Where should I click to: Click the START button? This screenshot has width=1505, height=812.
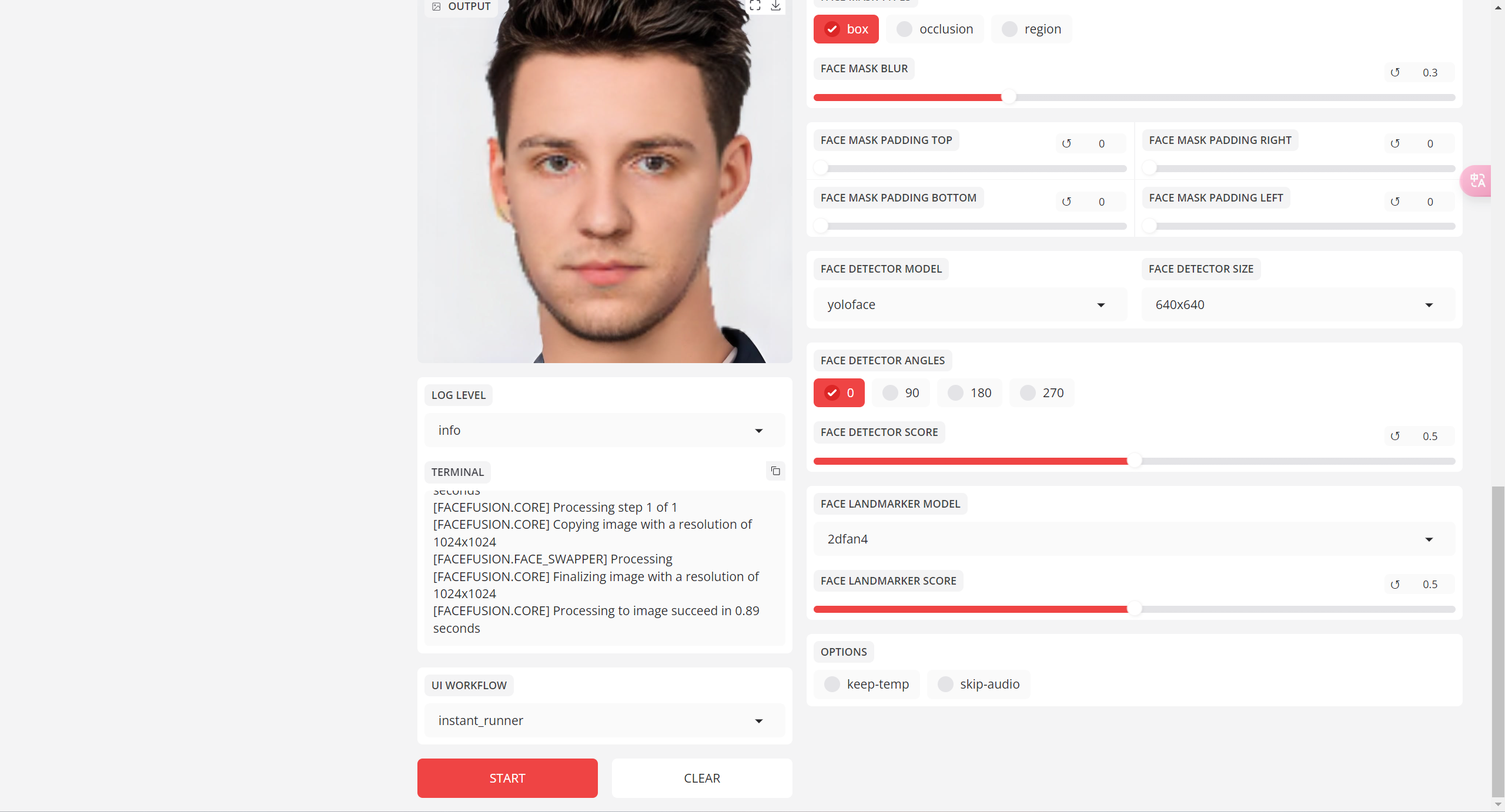pos(507,779)
